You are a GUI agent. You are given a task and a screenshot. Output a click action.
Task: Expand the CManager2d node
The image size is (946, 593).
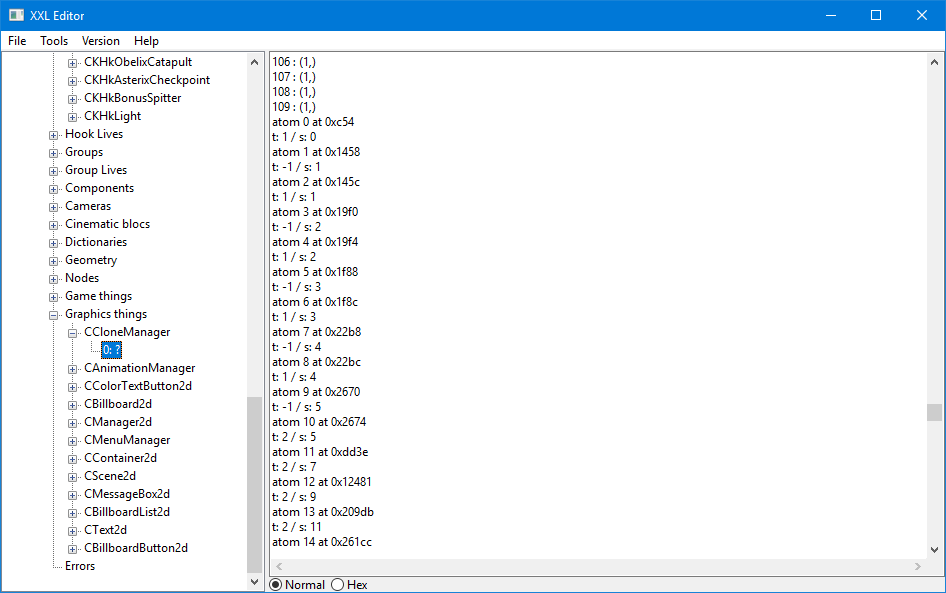72,423
